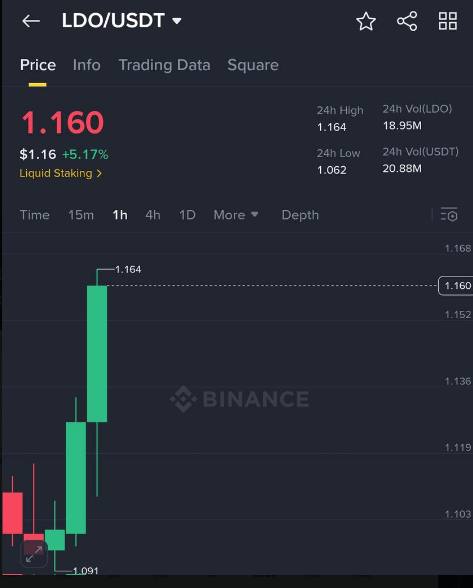473x588 pixels.
Task: Expand the More intervals dropdown
Action: coord(236,215)
